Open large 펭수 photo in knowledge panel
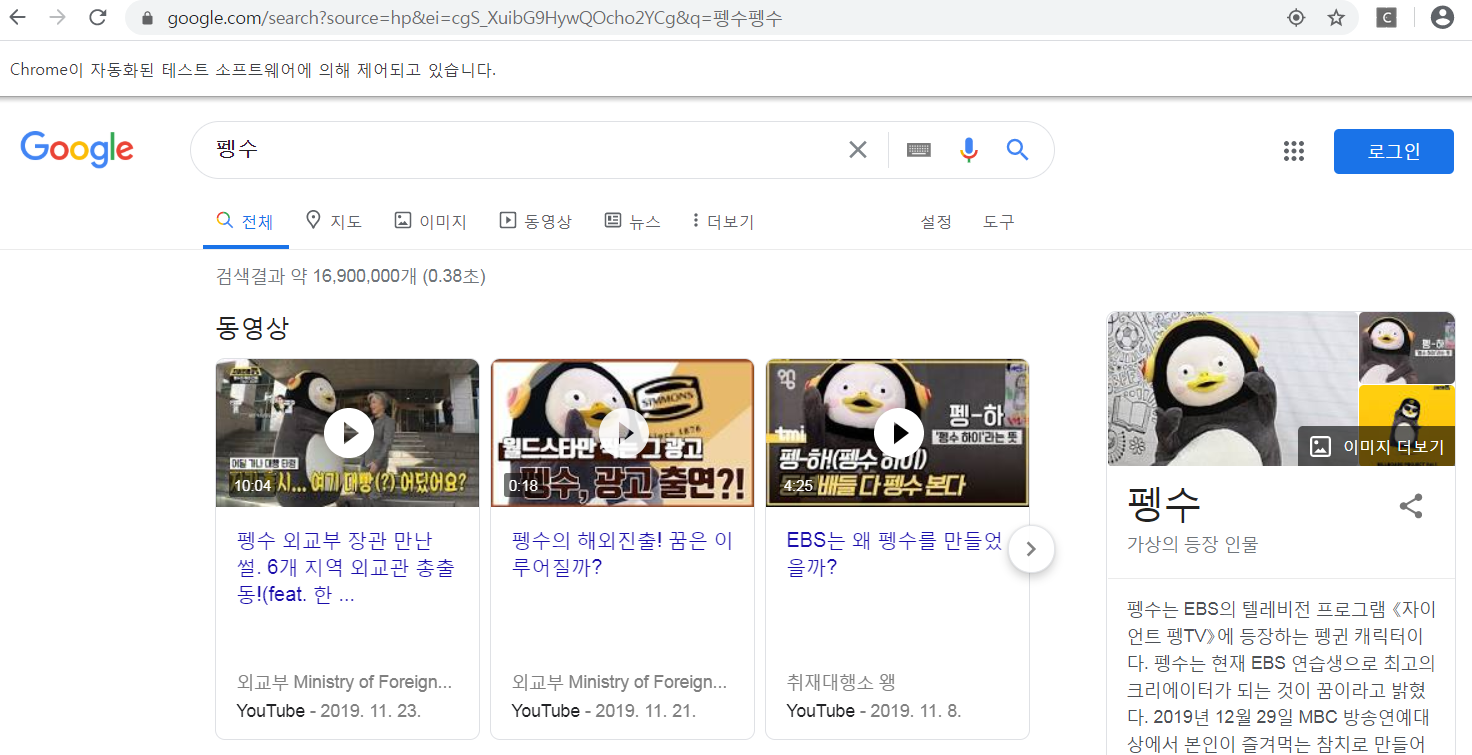Screen dimensions: 1472x755 (x=1232, y=389)
